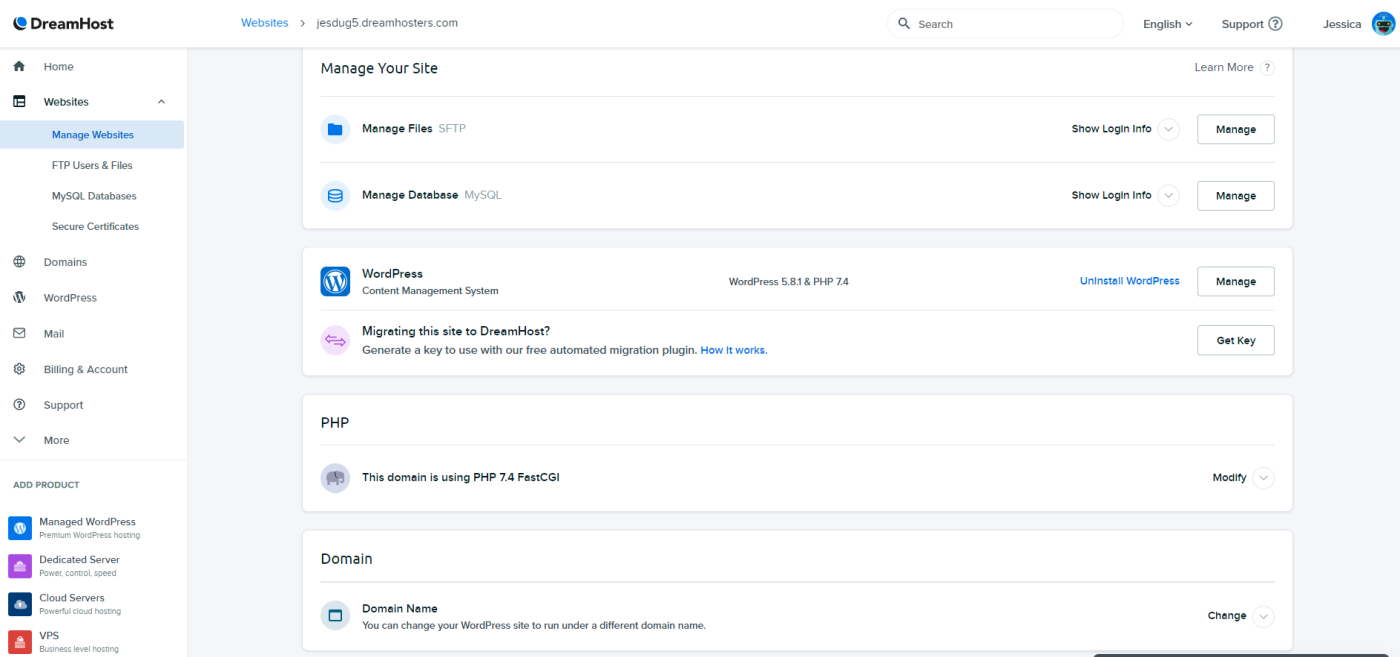Click the Mail envelope icon
This screenshot has height=657, width=1400.
19,333
